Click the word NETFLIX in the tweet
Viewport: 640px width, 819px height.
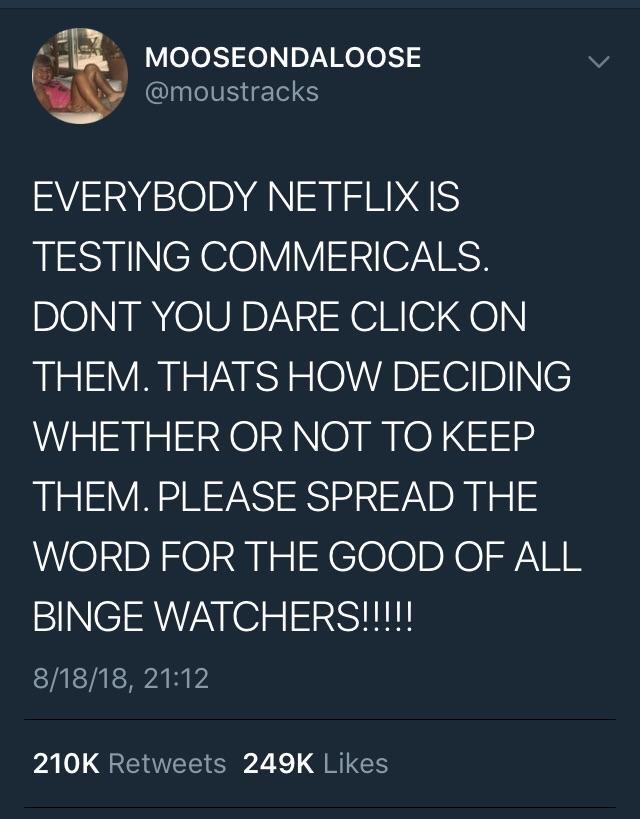point(342,197)
